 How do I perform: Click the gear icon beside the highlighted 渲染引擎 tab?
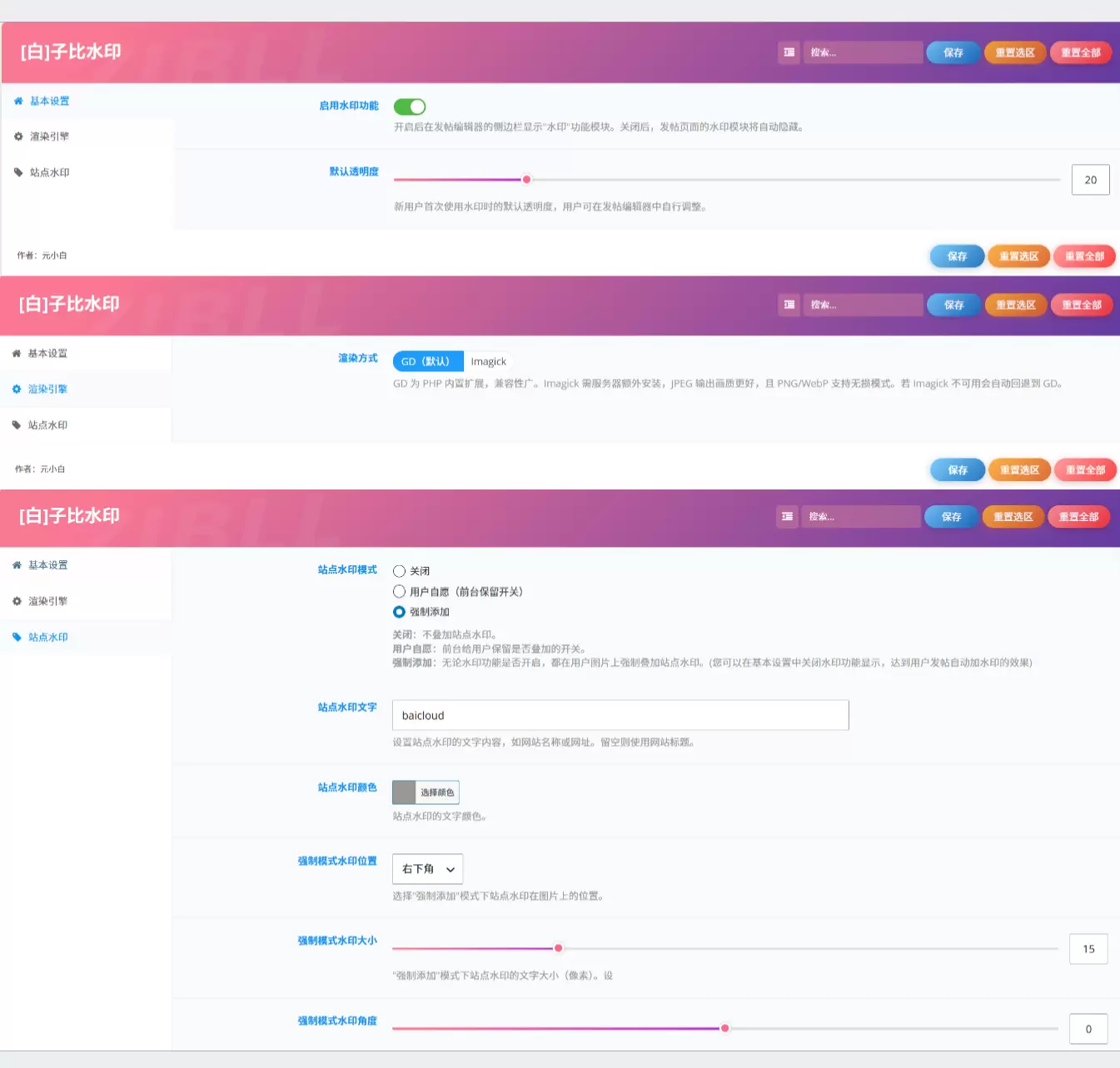(17, 389)
